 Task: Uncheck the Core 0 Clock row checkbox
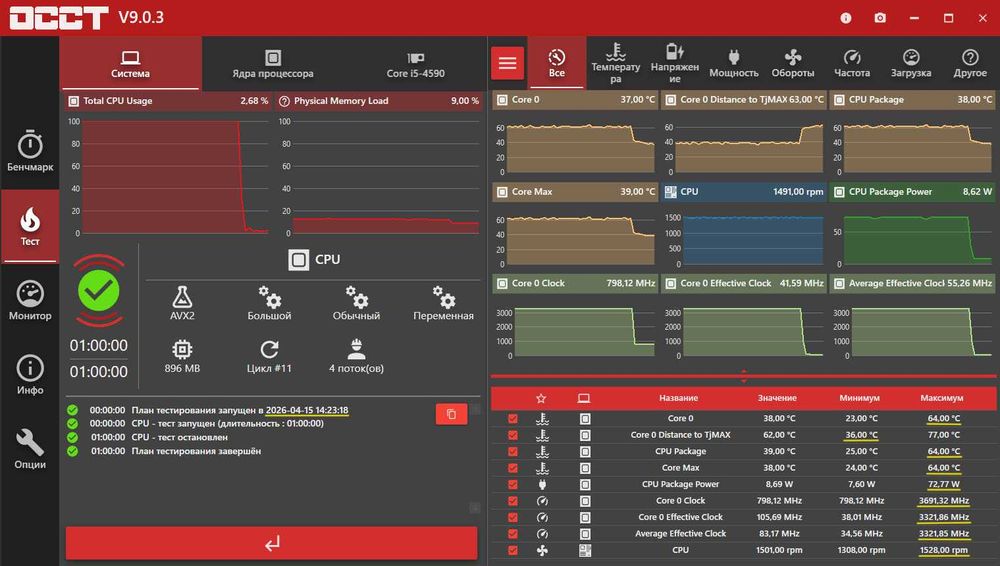coord(513,501)
